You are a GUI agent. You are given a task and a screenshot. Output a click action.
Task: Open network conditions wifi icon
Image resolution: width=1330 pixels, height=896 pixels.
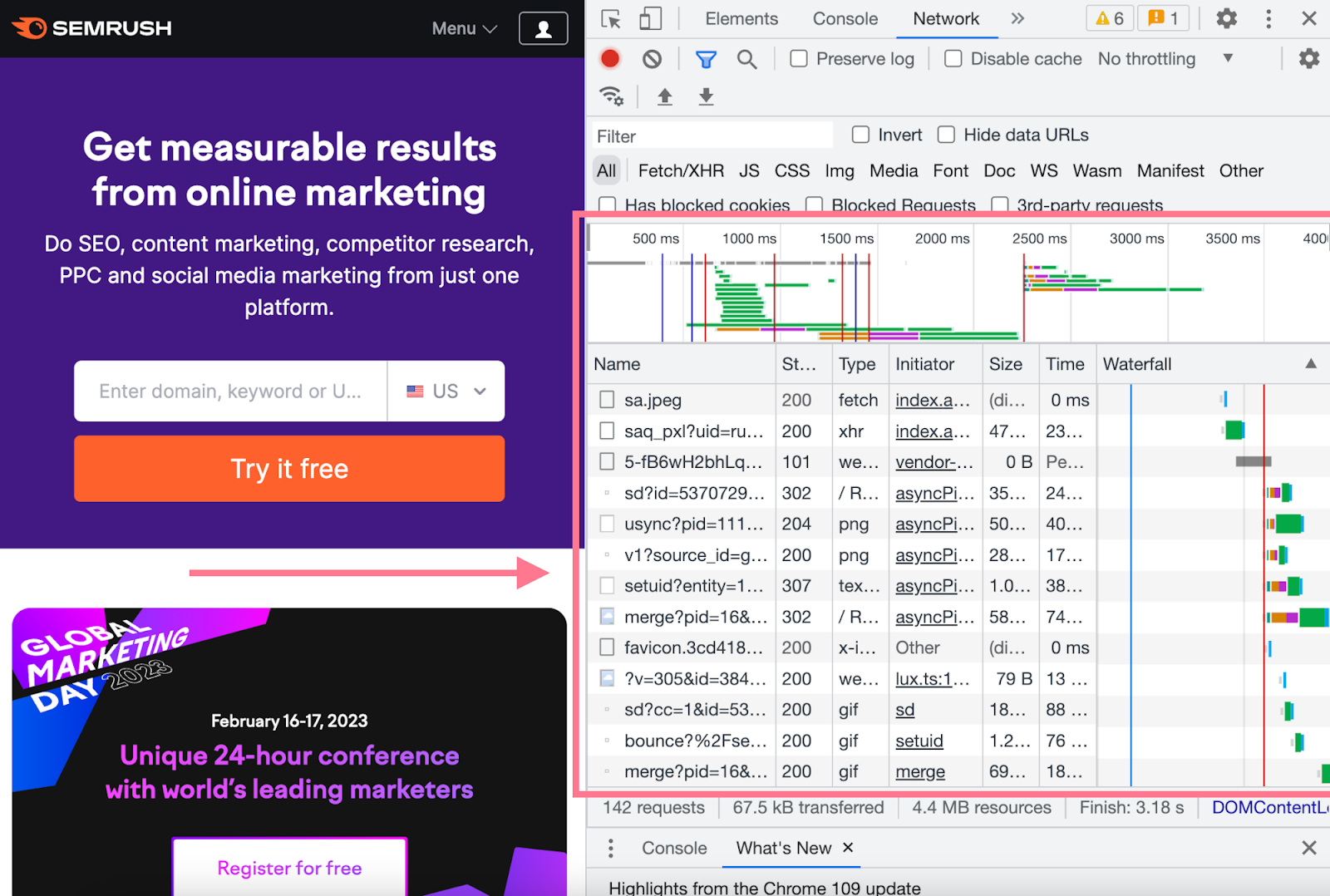point(612,96)
